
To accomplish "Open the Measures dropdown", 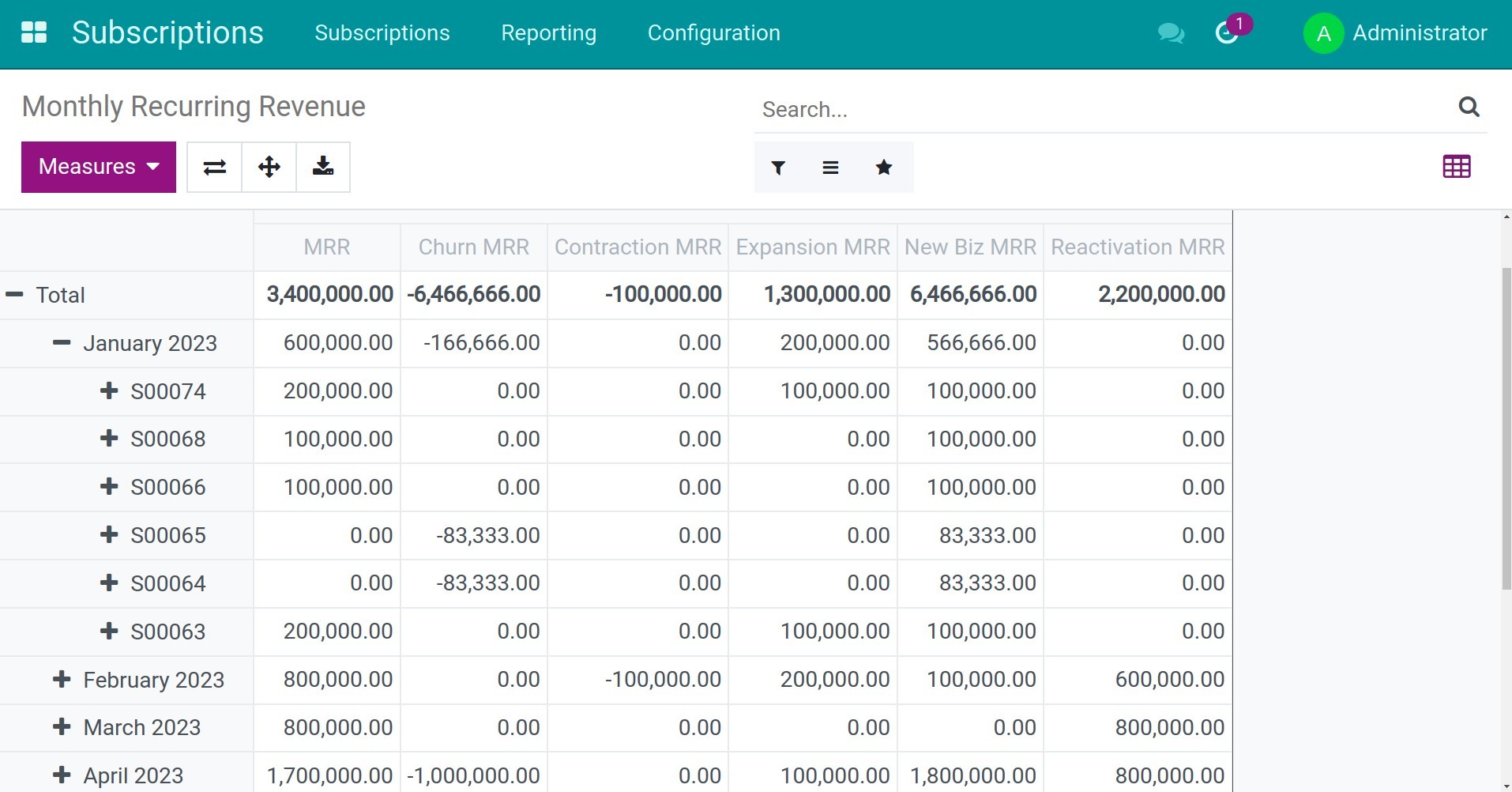I will [99, 167].
